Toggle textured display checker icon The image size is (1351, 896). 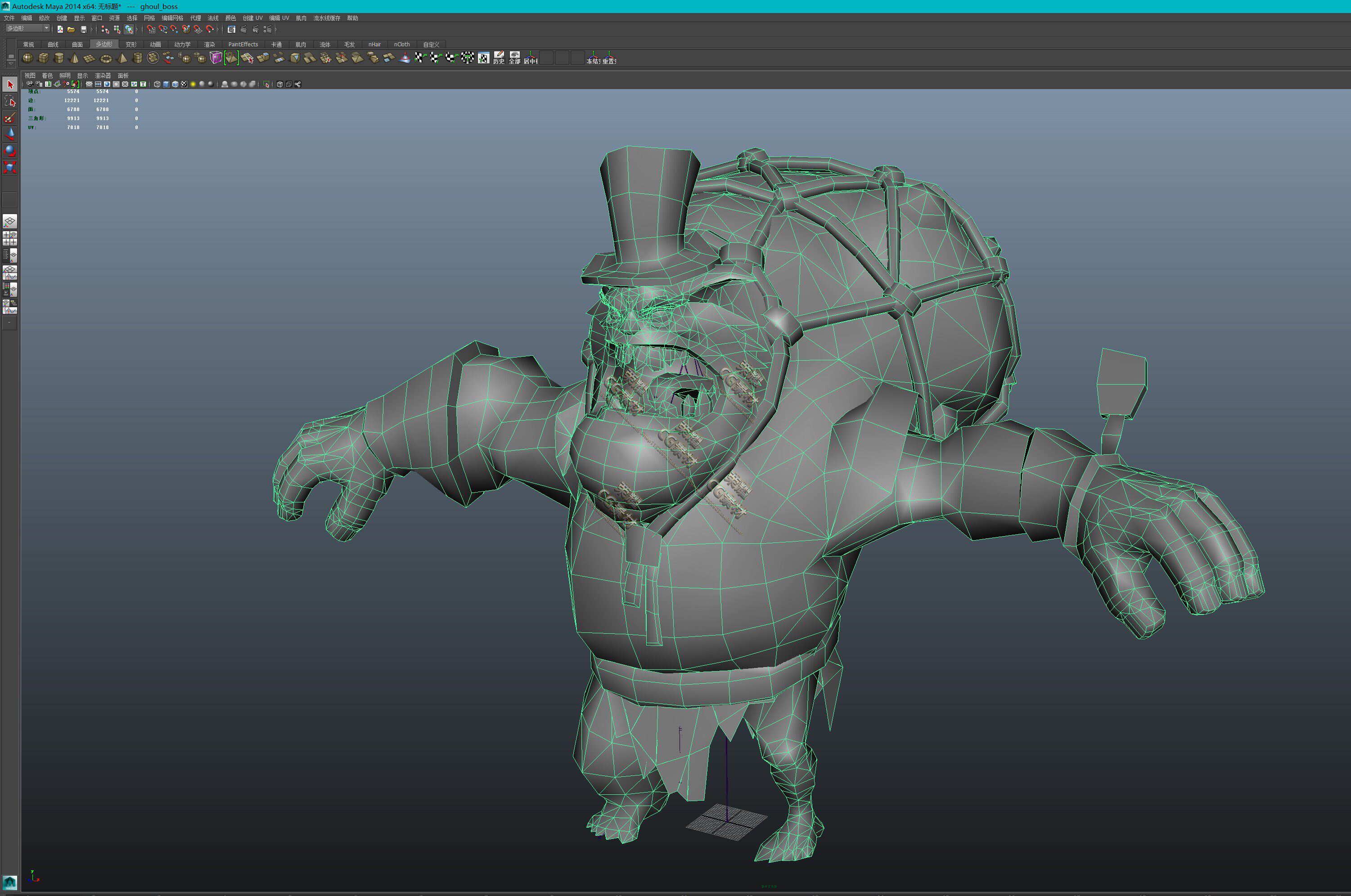click(184, 84)
